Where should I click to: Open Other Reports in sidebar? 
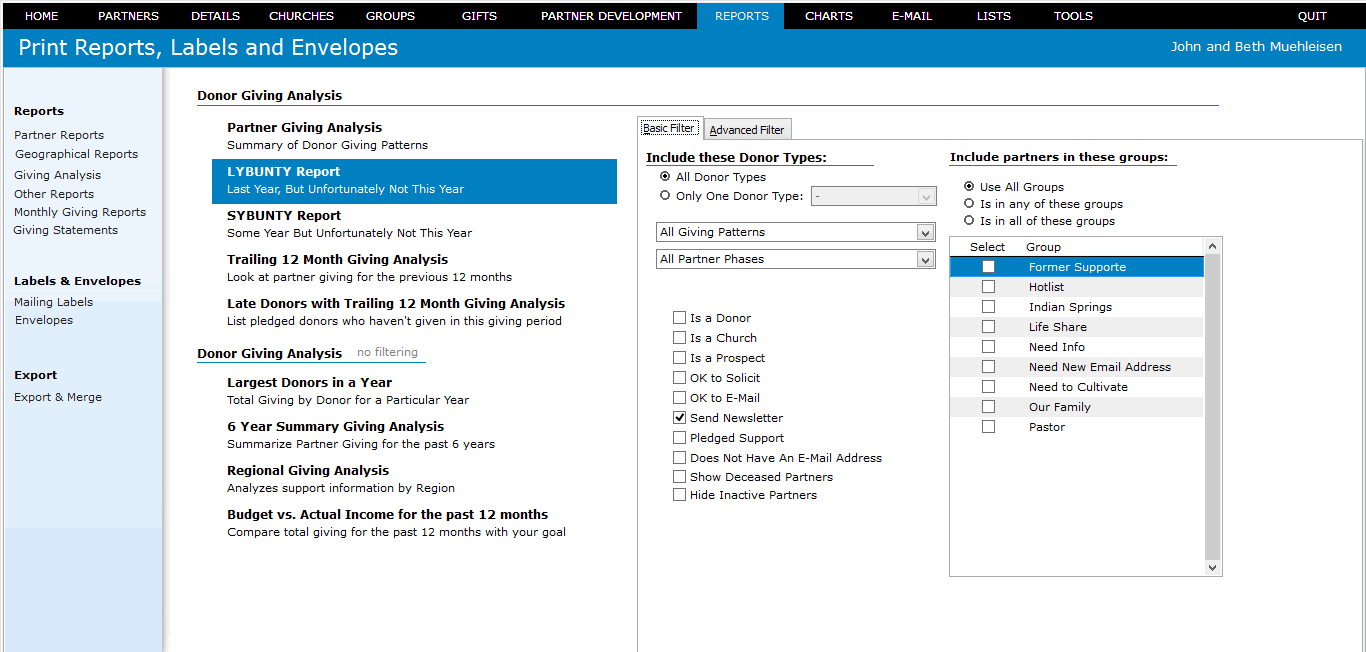[x=54, y=194]
